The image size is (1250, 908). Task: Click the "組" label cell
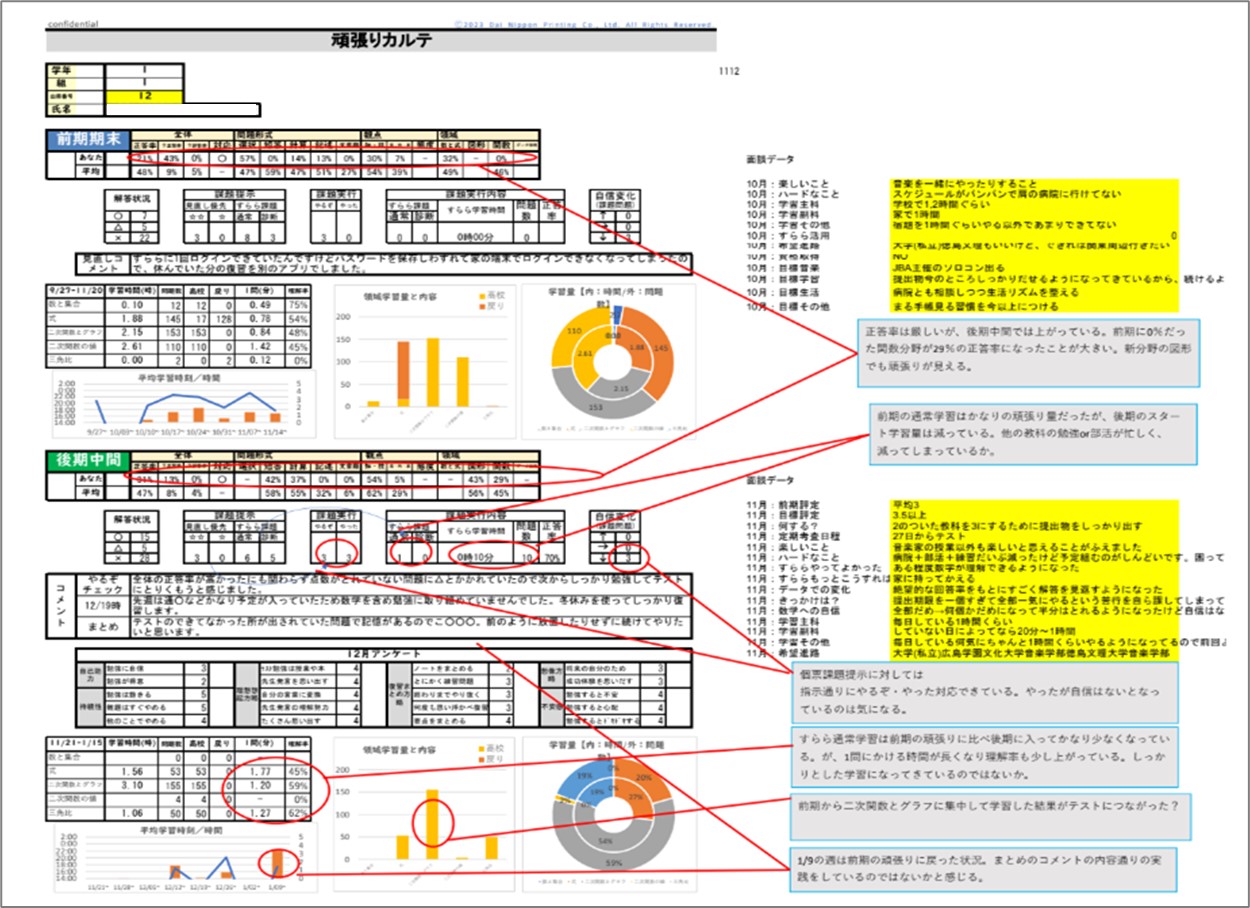point(75,84)
